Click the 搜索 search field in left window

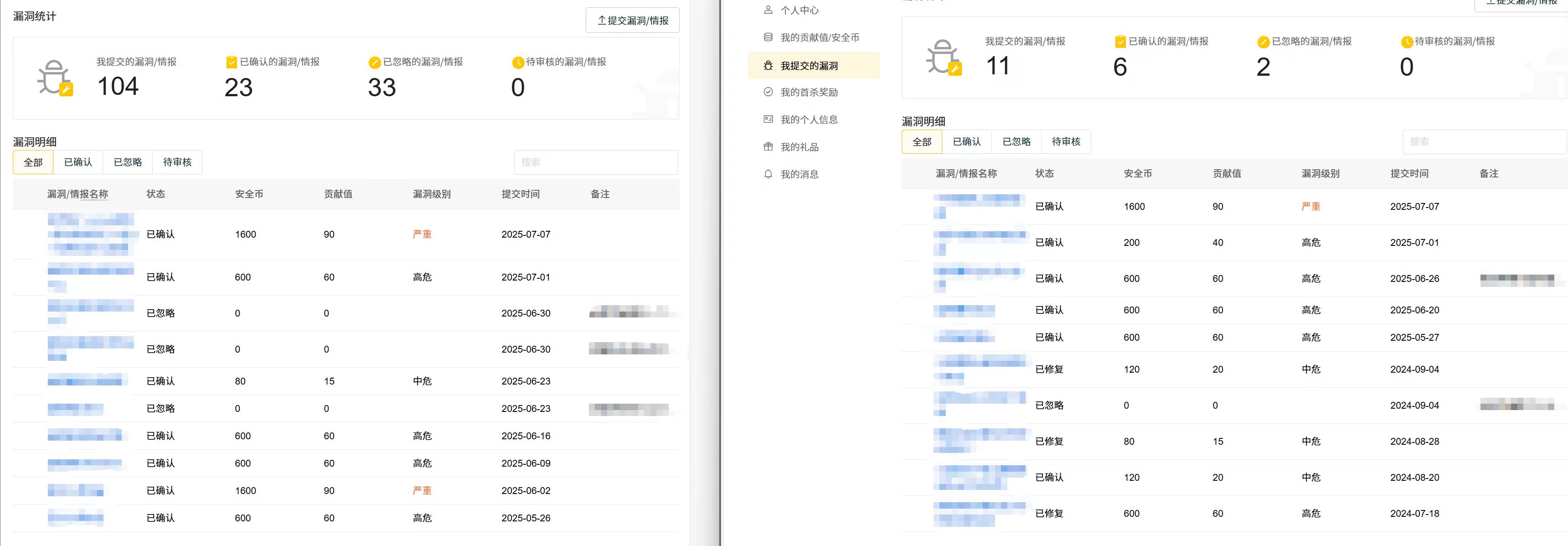coord(596,162)
